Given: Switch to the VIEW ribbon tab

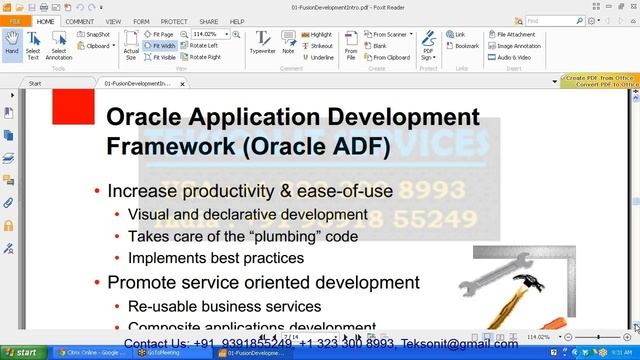Looking at the screenshot, I should (x=113, y=21).
